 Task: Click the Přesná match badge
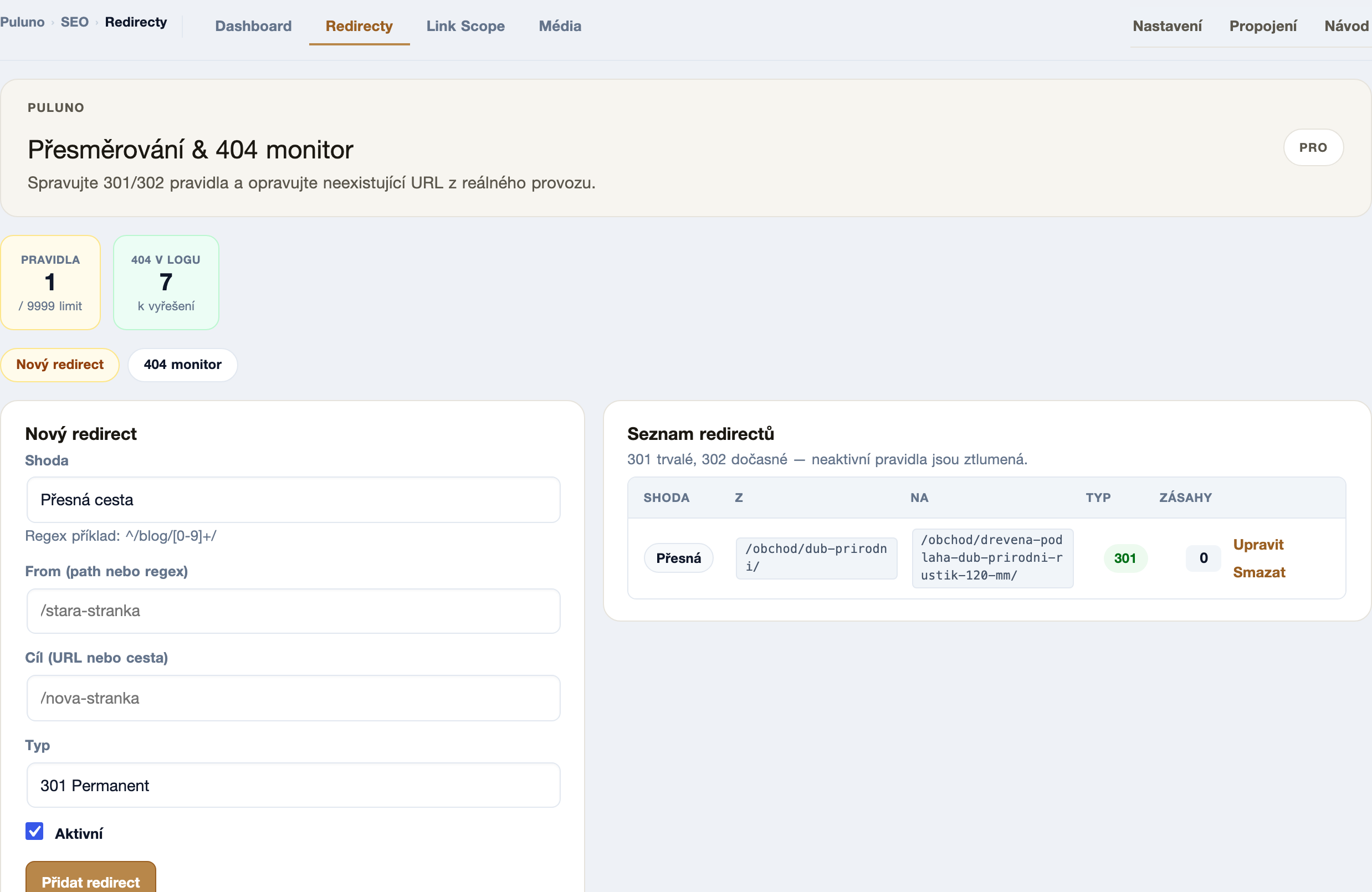click(678, 558)
